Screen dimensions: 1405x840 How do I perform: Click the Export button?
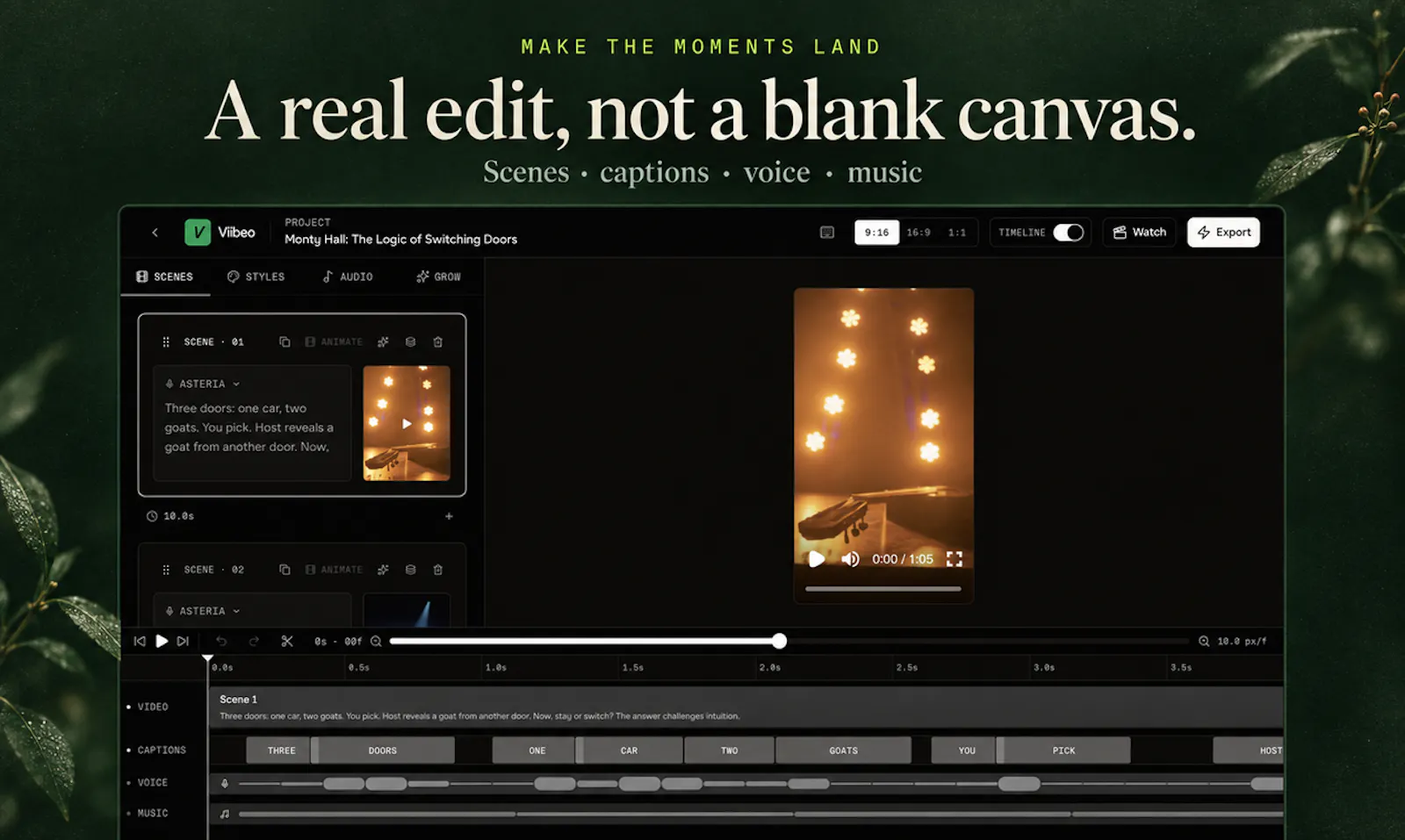pyautogui.click(x=1223, y=233)
